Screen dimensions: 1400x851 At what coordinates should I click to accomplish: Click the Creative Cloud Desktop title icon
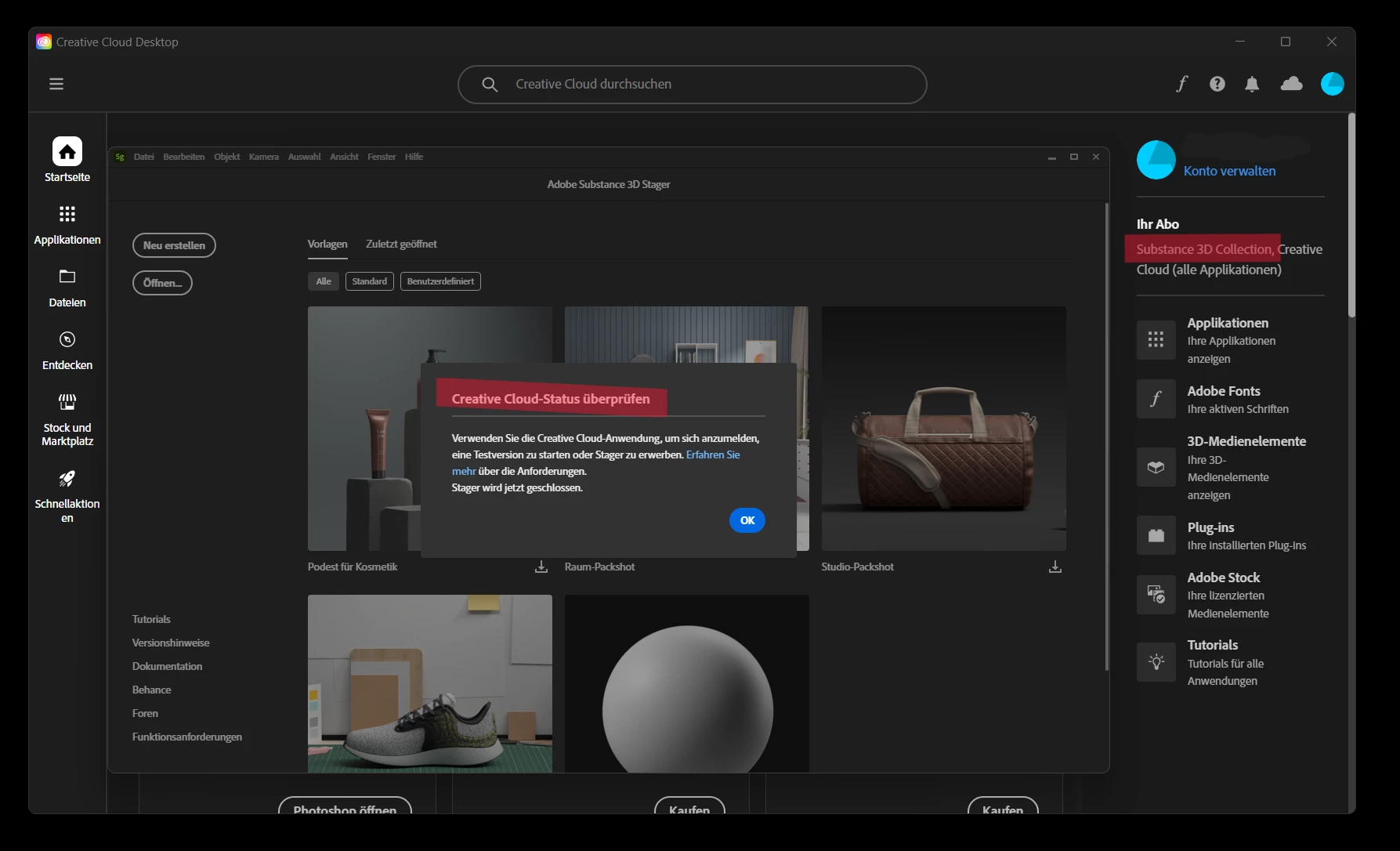click(x=44, y=42)
